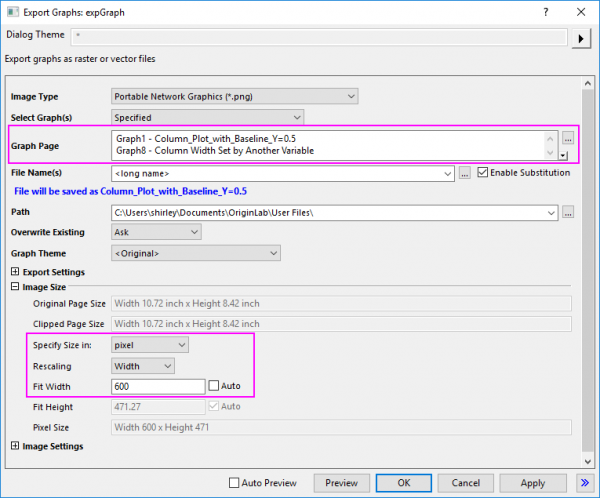Open the Image Type dropdown
Viewport: 600px width, 498px height.
coord(234,96)
